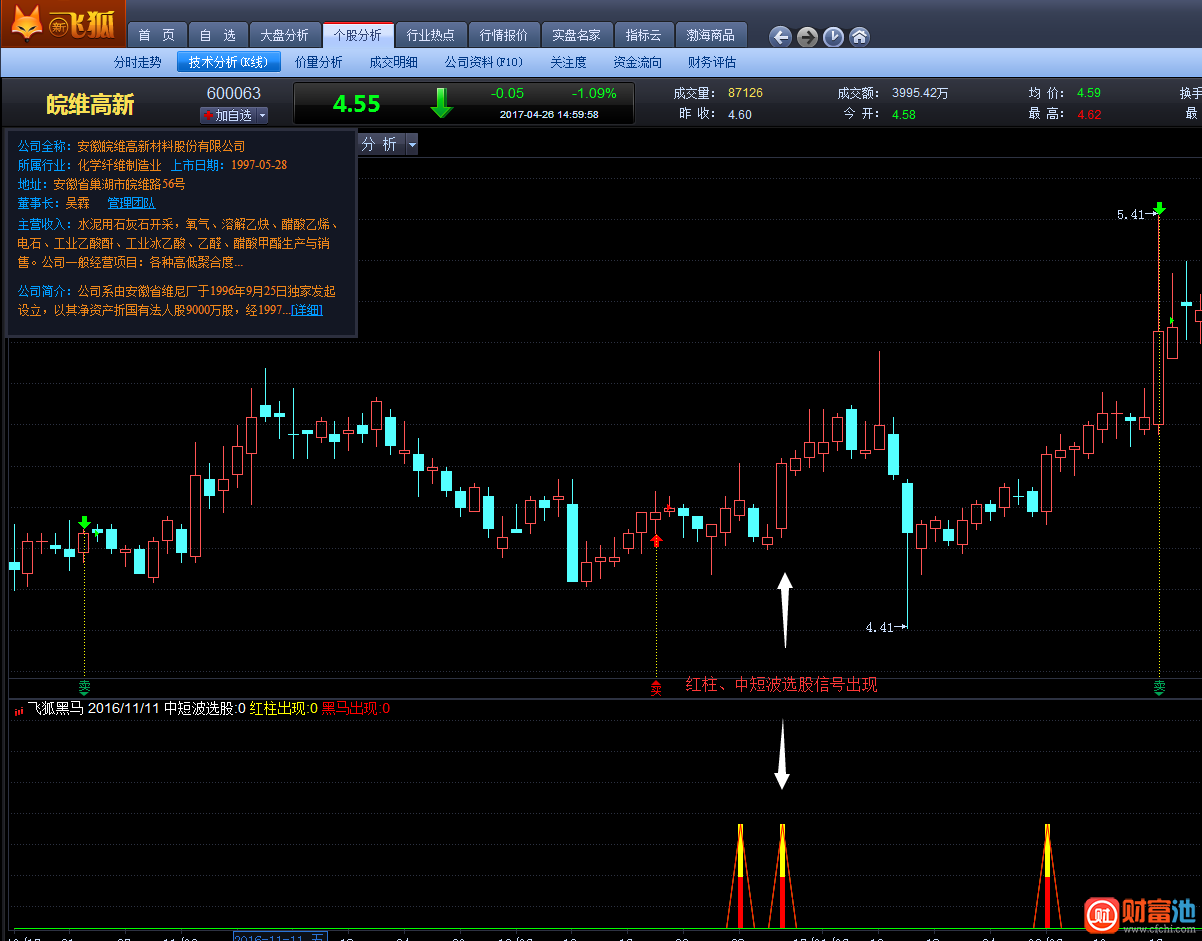Click current price 4.55
Viewport: 1202px width, 941px height.
coord(357,103)
